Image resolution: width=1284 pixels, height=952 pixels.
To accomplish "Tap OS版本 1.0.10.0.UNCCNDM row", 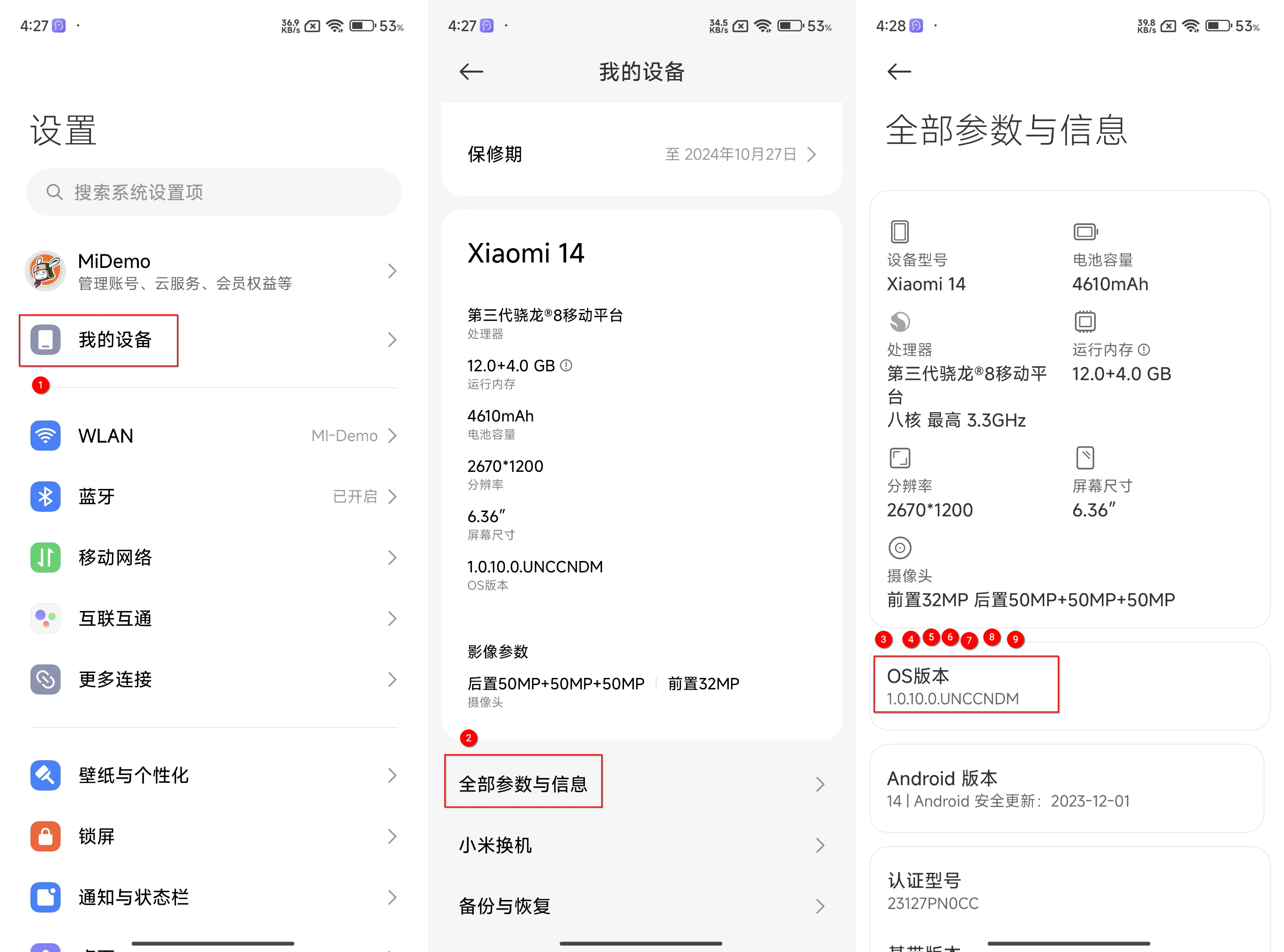I will (x=1070, y=686).
